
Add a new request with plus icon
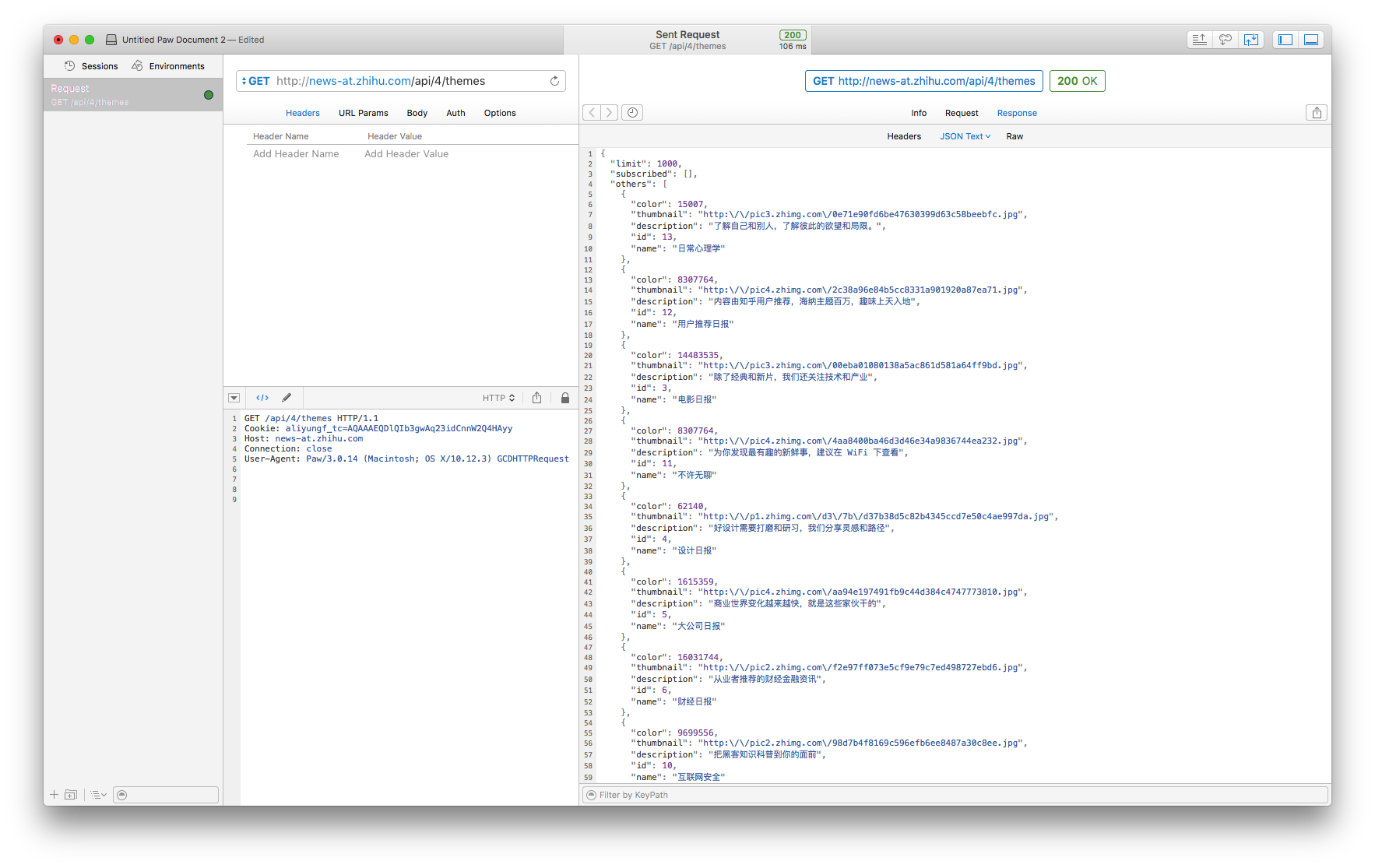(x=54, y=795)
